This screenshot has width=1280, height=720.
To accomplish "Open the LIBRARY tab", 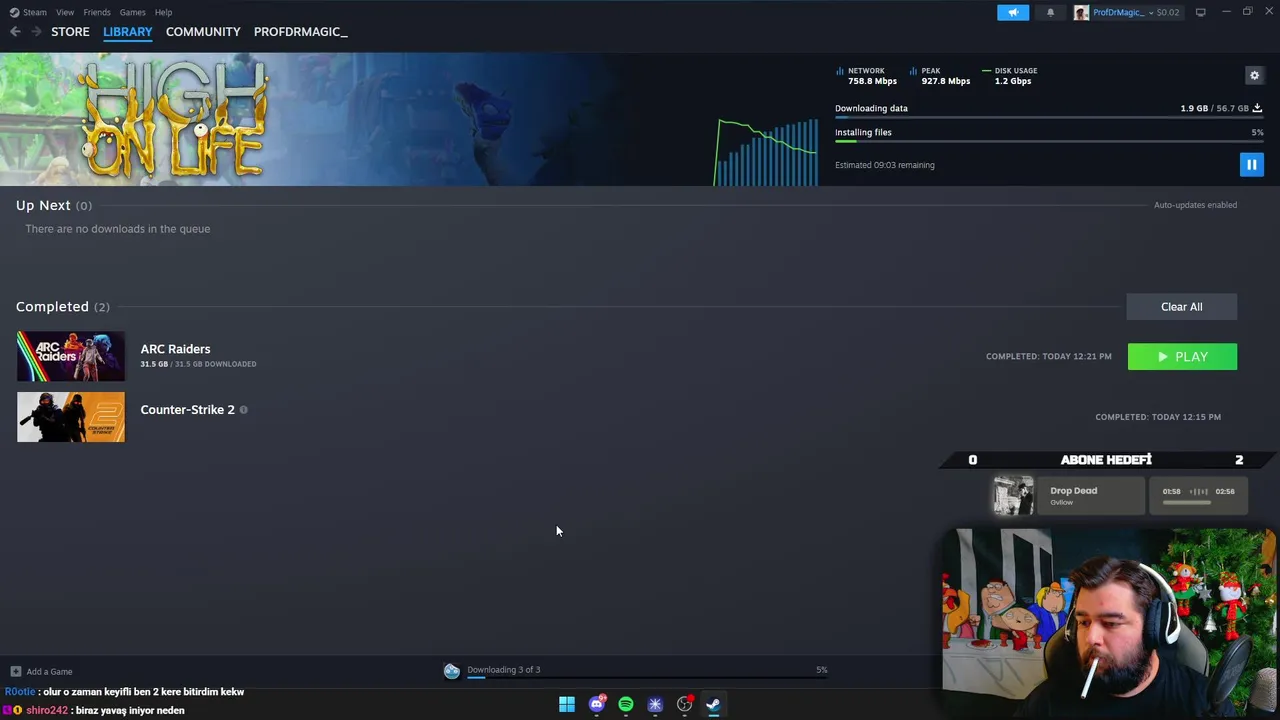I will [x=128, y=32].
